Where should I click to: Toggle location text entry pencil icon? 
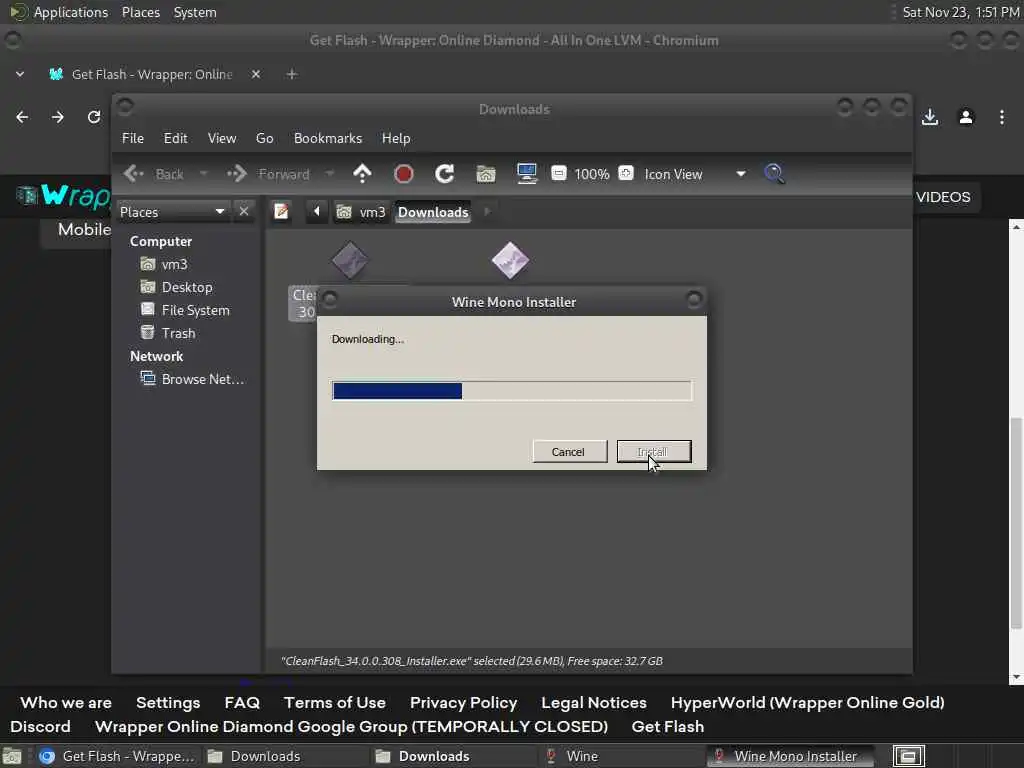pos(281,212)
